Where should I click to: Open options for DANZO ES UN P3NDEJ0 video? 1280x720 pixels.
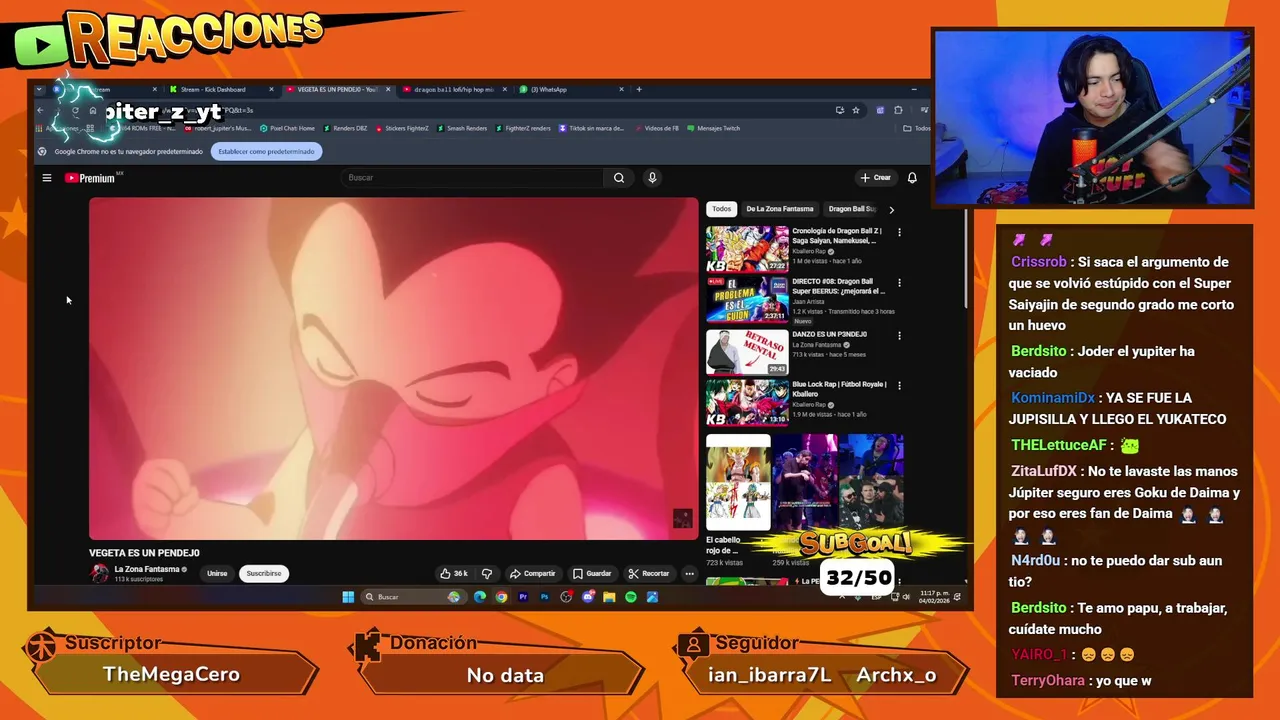tap(899, 335)
